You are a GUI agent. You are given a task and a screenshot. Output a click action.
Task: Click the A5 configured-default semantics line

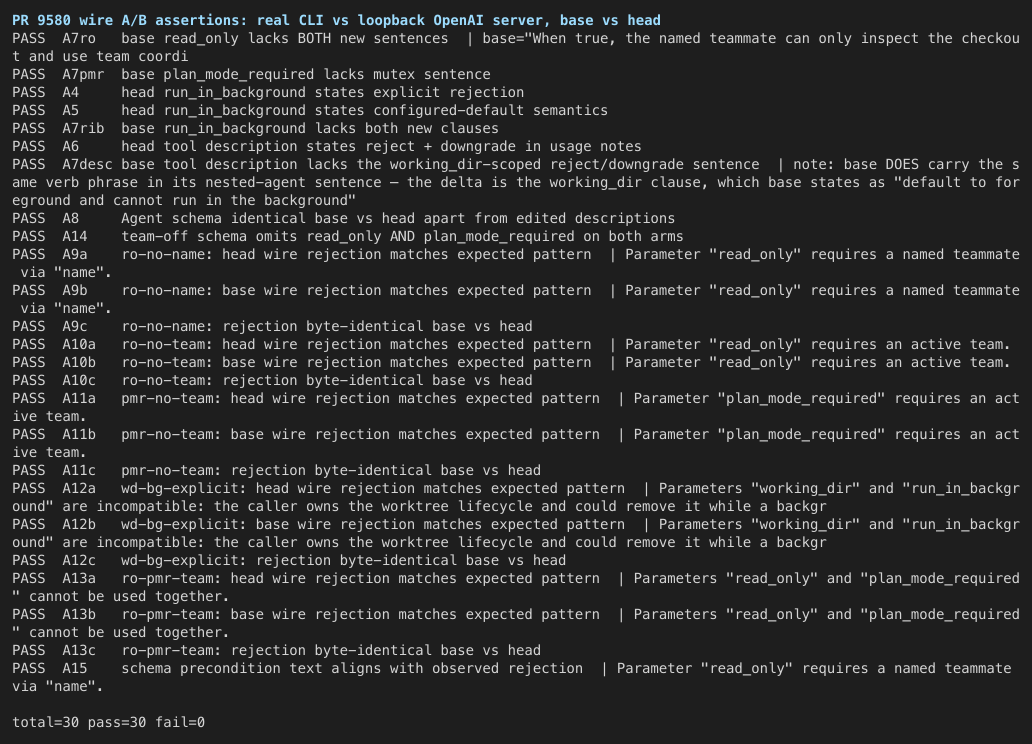pyautogui.click(x=310, y=110)
